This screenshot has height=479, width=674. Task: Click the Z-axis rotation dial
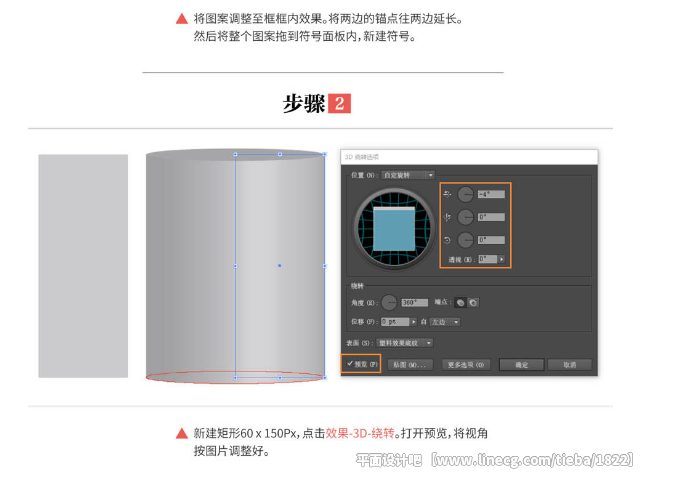click(x=465, y=240)
